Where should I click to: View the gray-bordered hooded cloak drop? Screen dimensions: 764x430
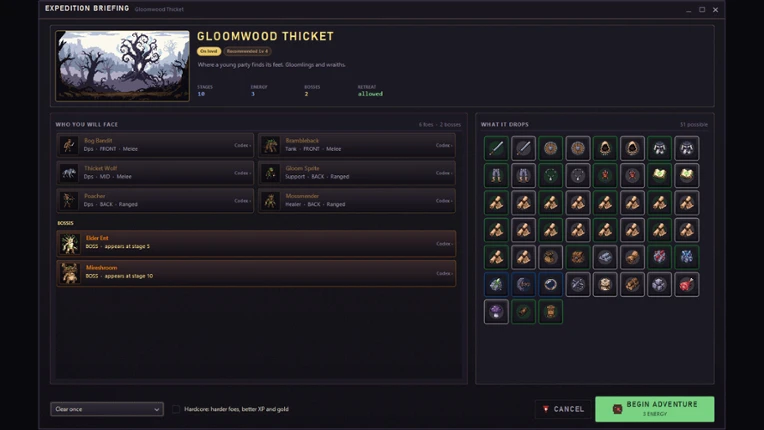632,148
